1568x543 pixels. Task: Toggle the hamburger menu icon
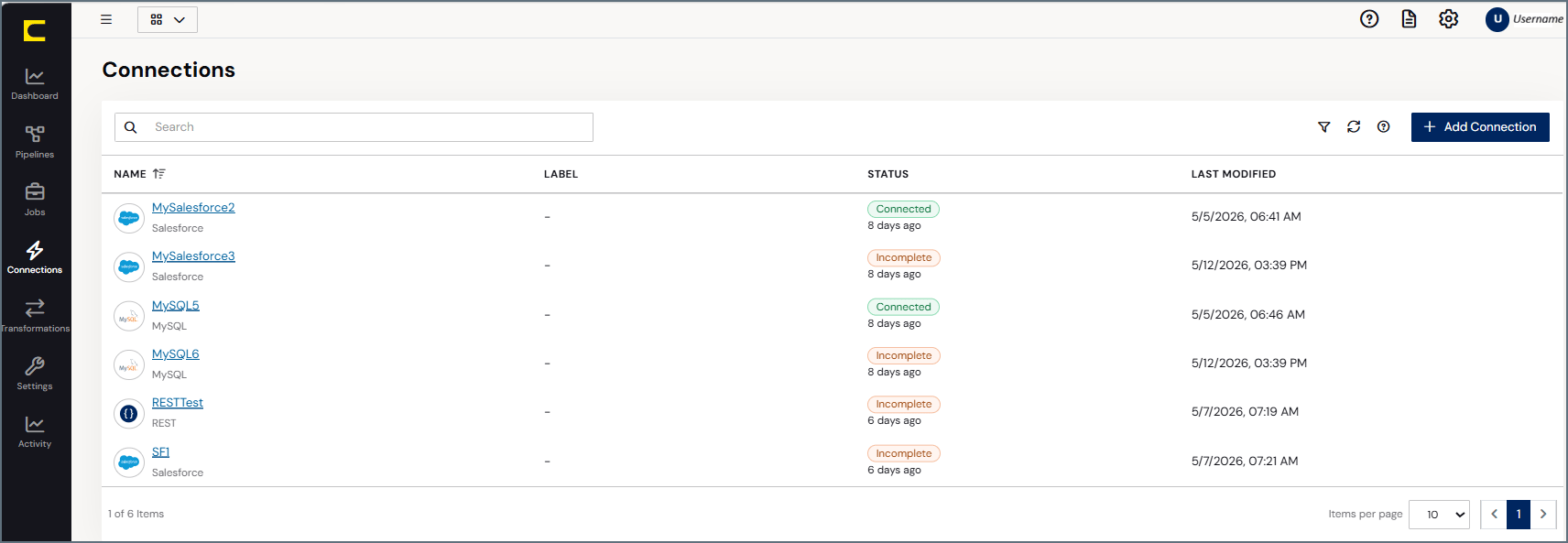[x=106, y=19]
